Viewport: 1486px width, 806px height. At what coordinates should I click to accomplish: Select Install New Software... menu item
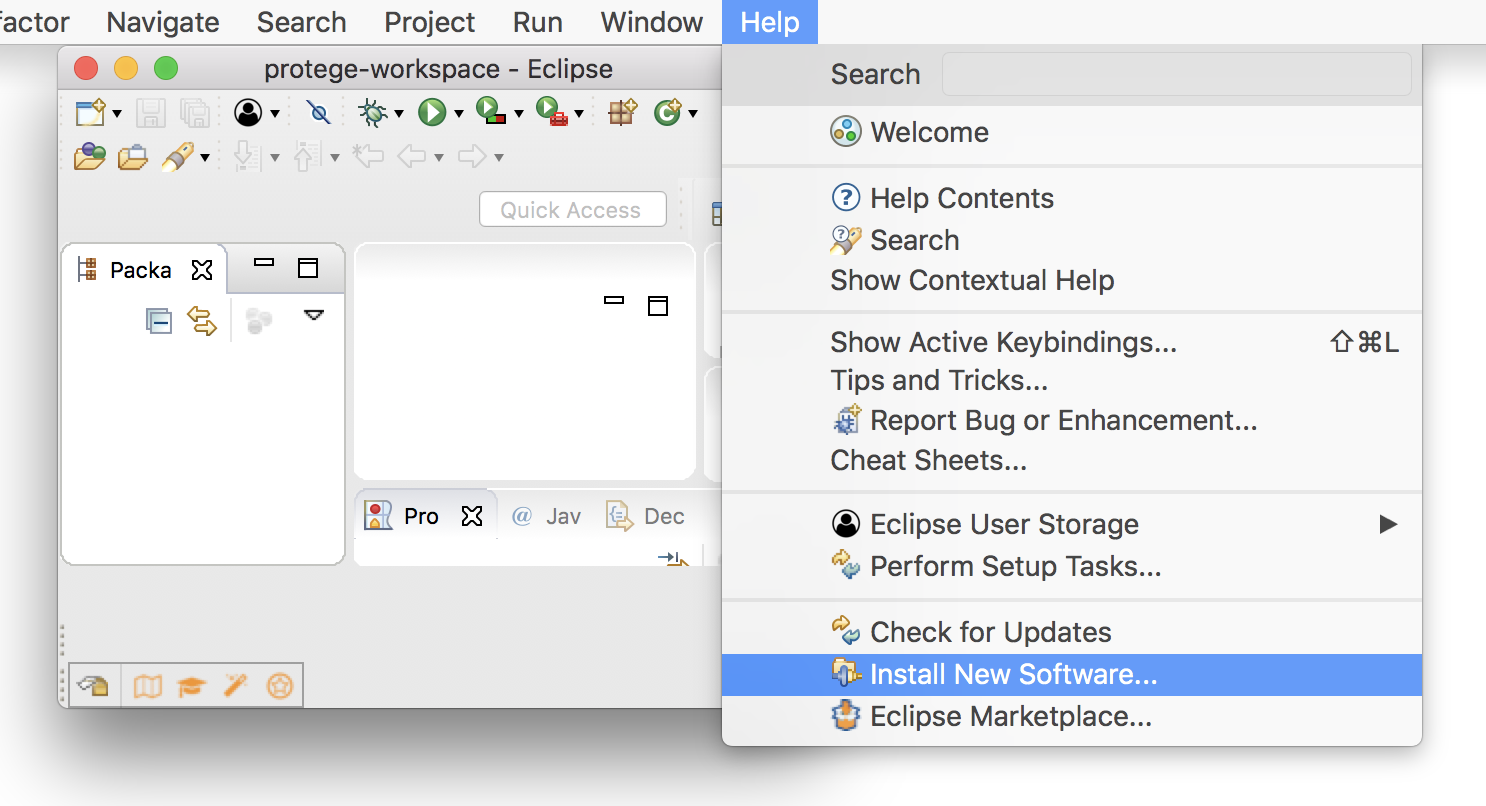coord(1072,675)
